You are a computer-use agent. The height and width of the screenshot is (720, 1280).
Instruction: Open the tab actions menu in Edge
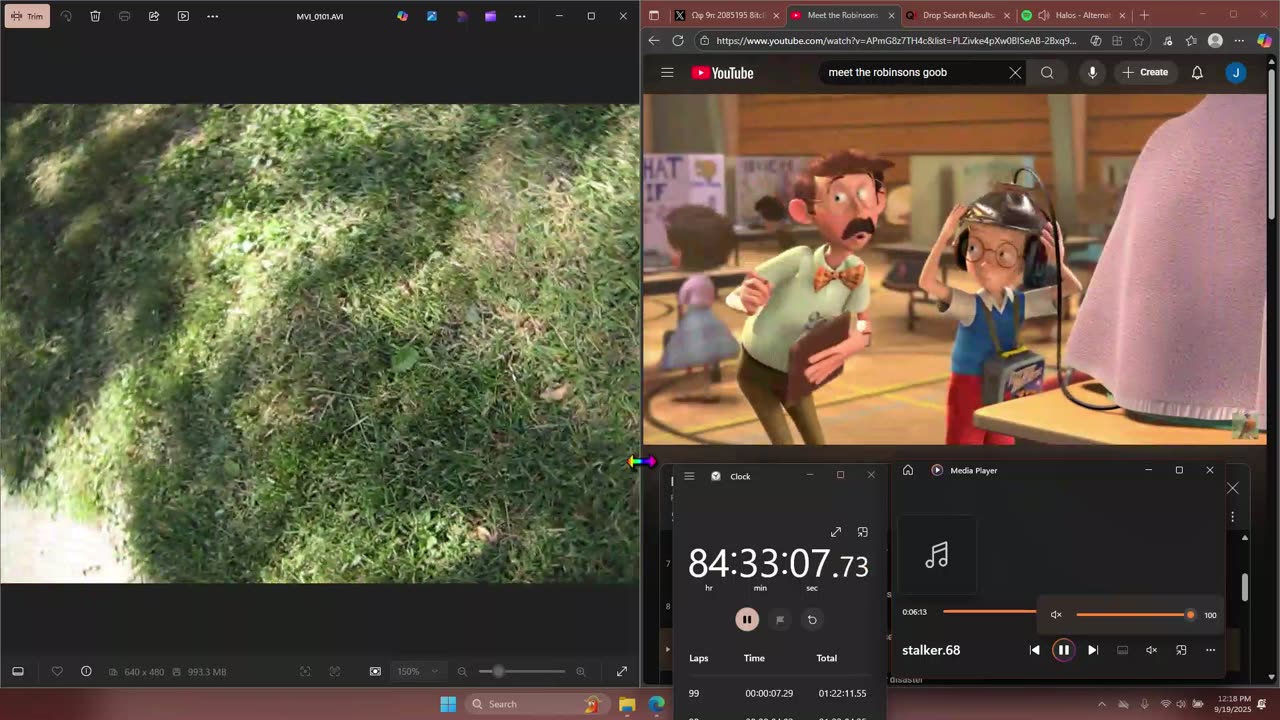click(654, 15)
